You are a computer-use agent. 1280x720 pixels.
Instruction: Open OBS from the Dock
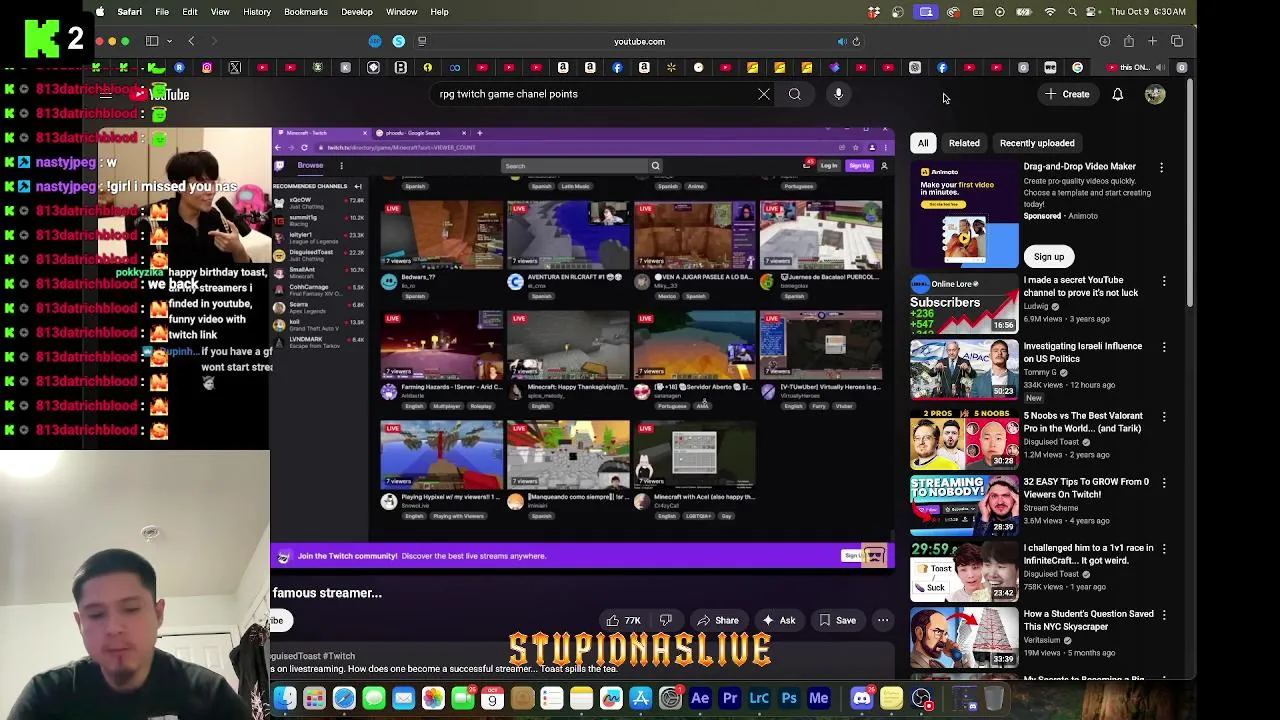click(x=921, y=698)
